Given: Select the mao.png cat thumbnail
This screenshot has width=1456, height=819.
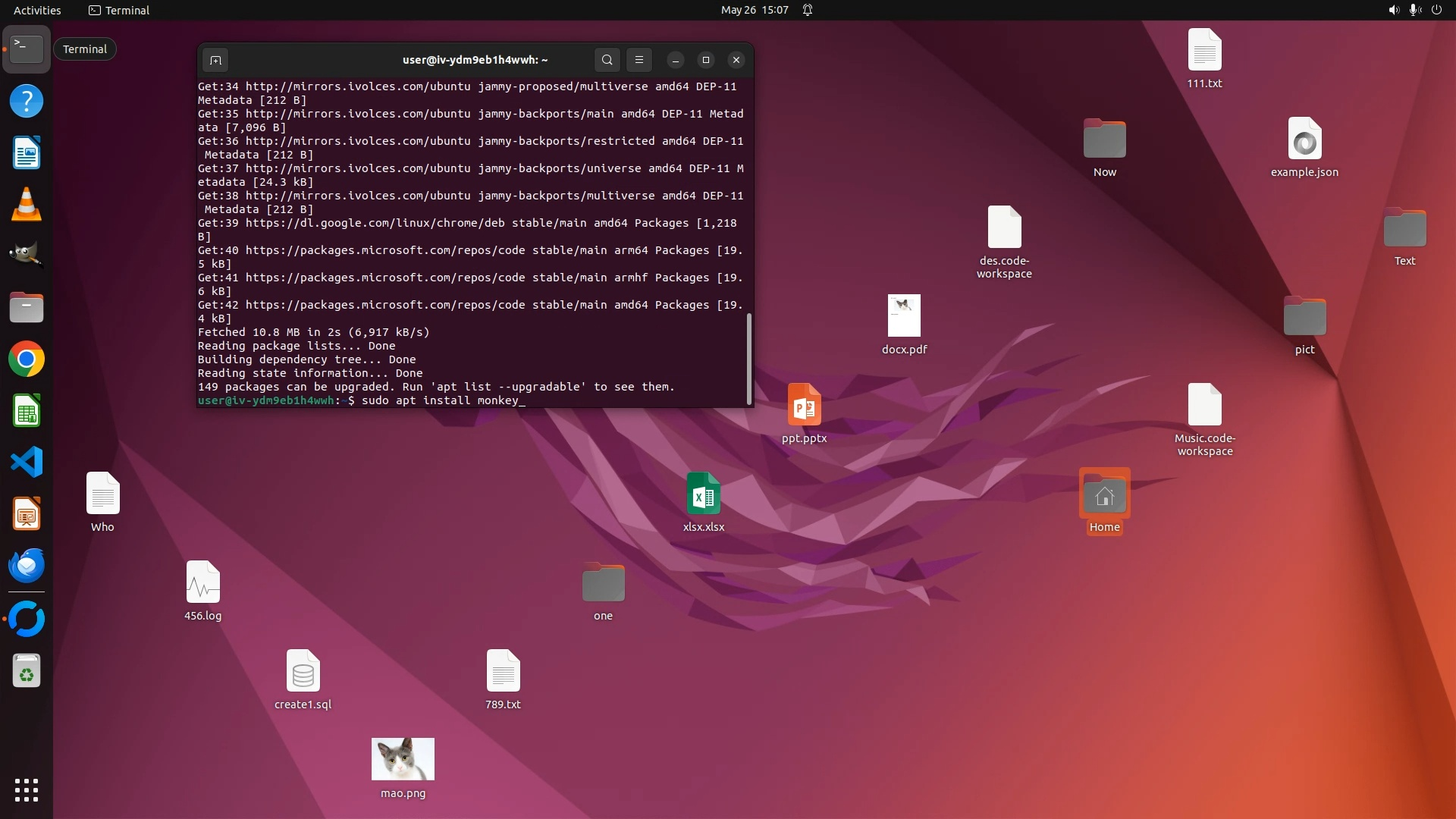Looking at the screenshot, I should pyautogui.click(x=403, y=759).
